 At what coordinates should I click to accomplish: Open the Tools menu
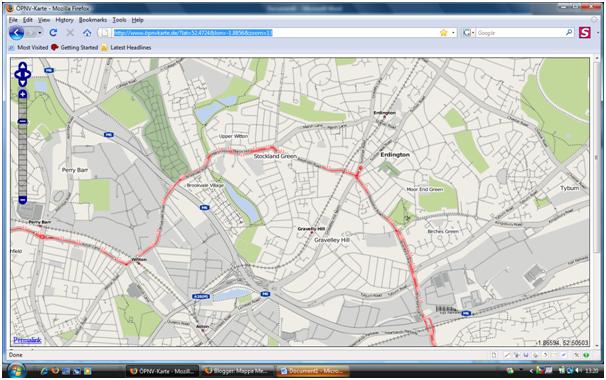tap(119, 20)
